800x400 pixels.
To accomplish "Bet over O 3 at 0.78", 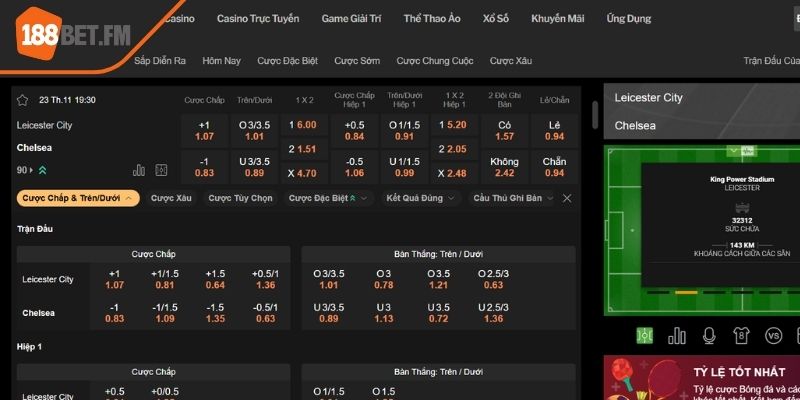I will click(x=384, y=280).
